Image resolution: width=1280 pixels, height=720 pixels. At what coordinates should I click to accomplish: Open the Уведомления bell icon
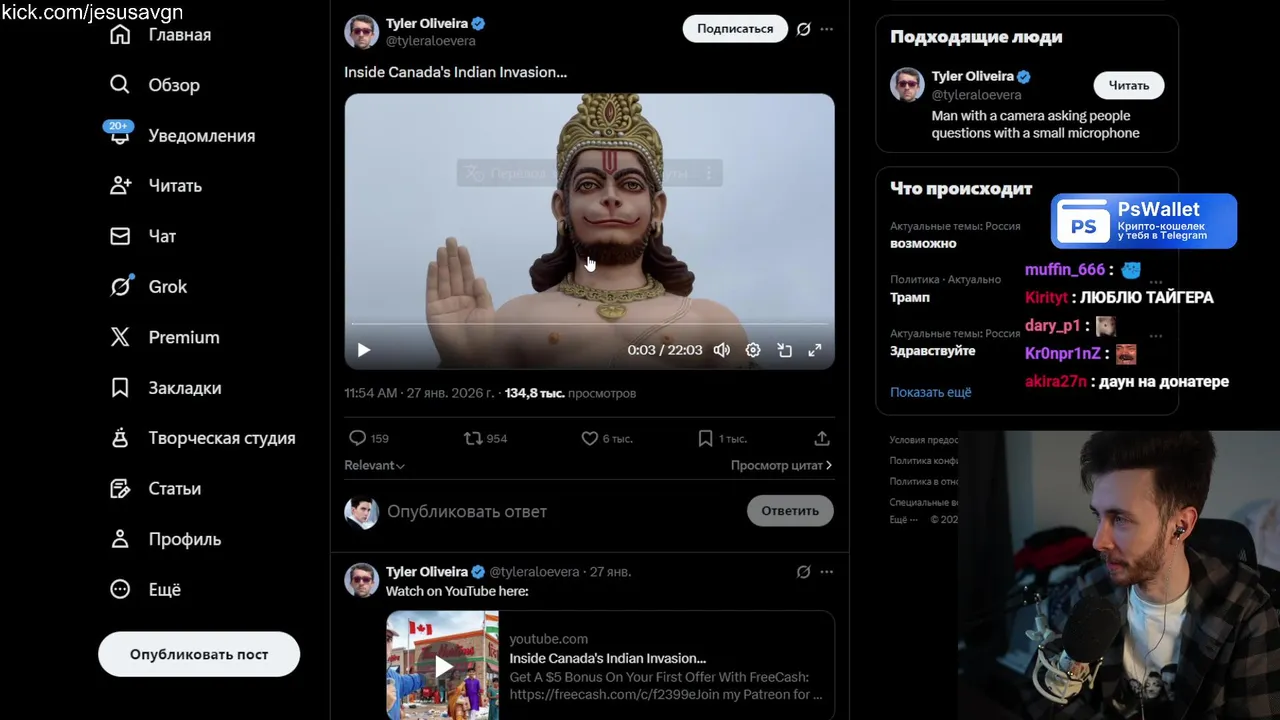tap(120, 135)
